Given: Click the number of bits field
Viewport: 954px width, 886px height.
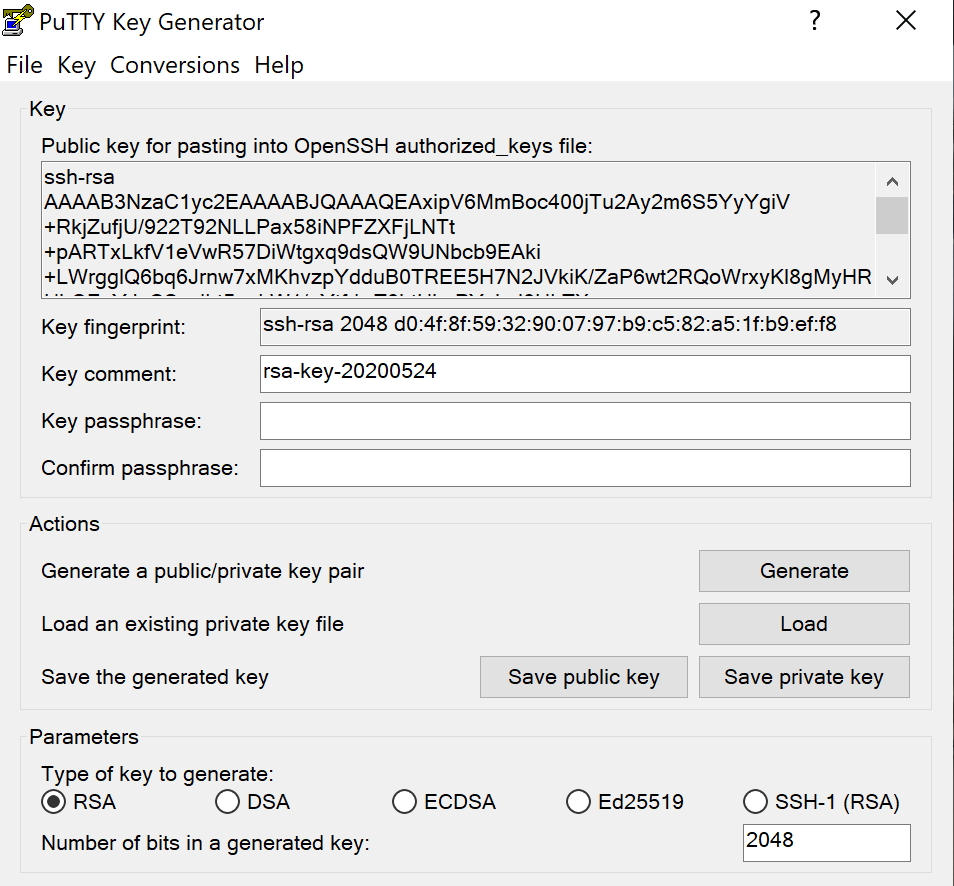Looking at the screenshot, I should coord(826,843).
